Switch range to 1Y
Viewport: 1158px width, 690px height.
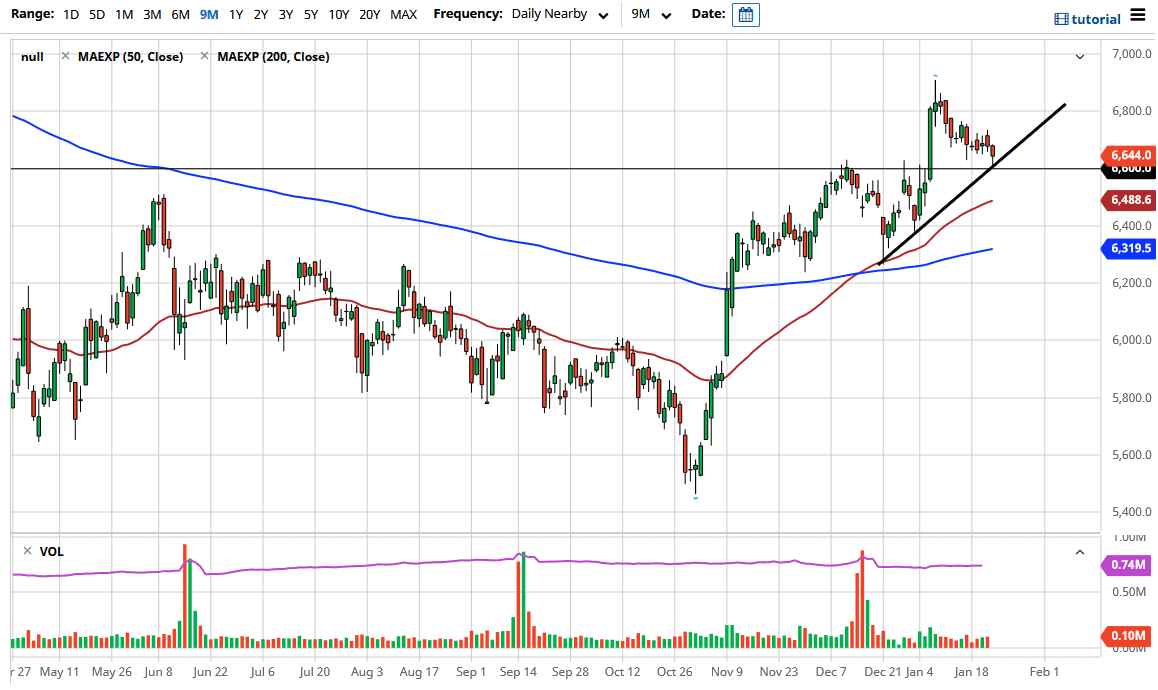click(236, 14)
